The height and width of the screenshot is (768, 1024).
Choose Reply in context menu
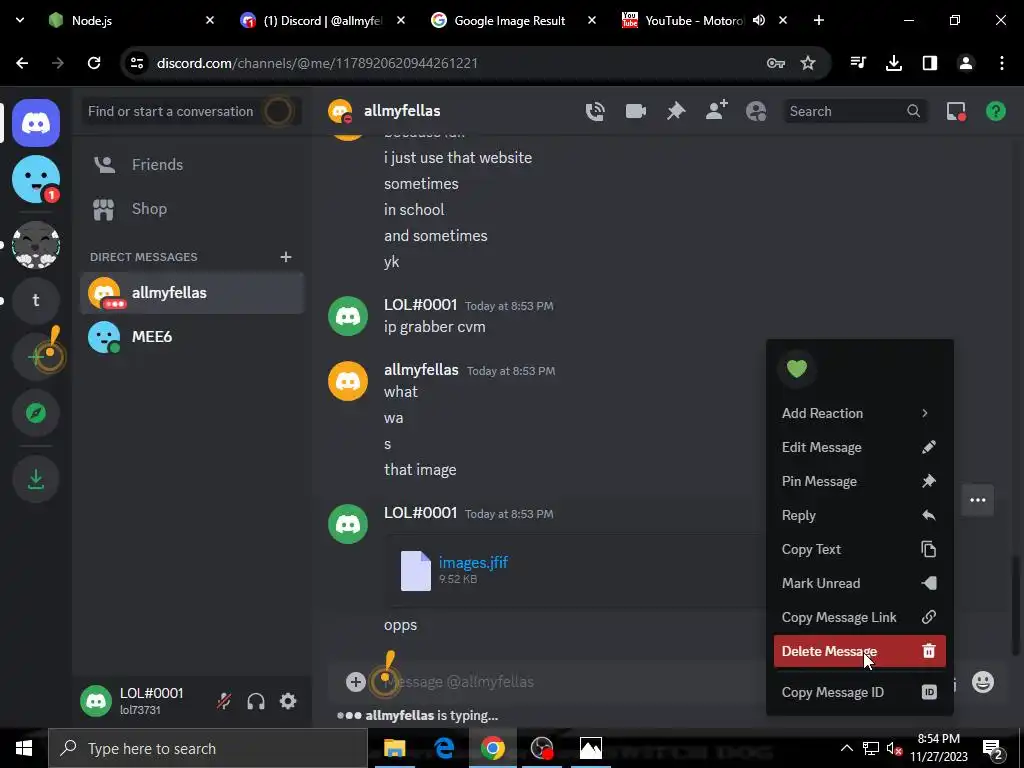859,515
